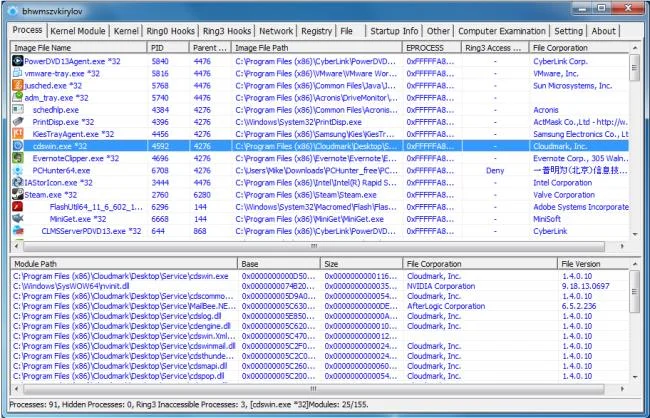Click the IAStorIcon.exe process icon
This screenshot has width=650, height=418.
tap(17, 182)
